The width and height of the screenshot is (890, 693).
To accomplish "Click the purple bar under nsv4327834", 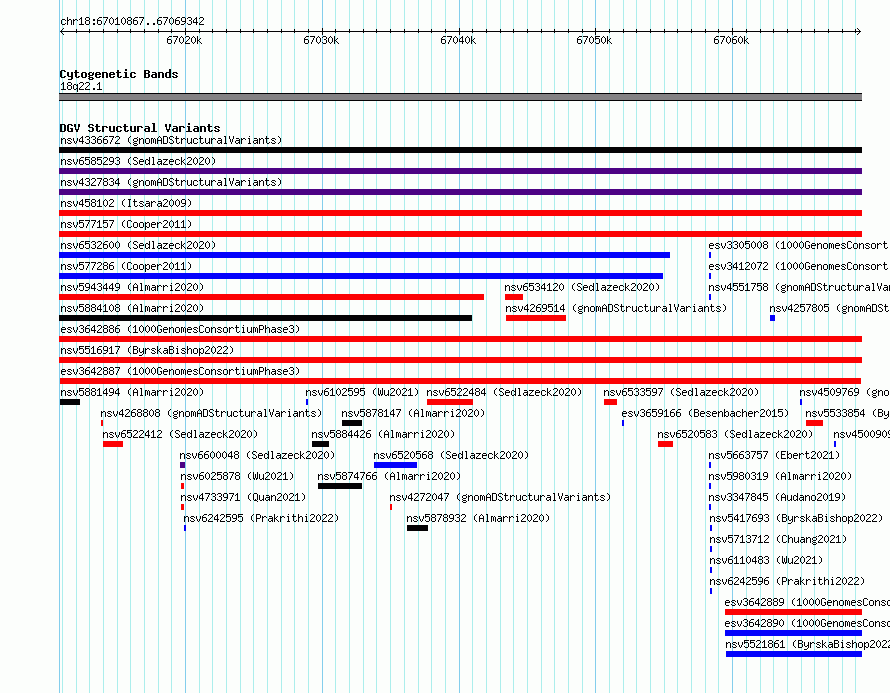I will (x=460, y=192).
